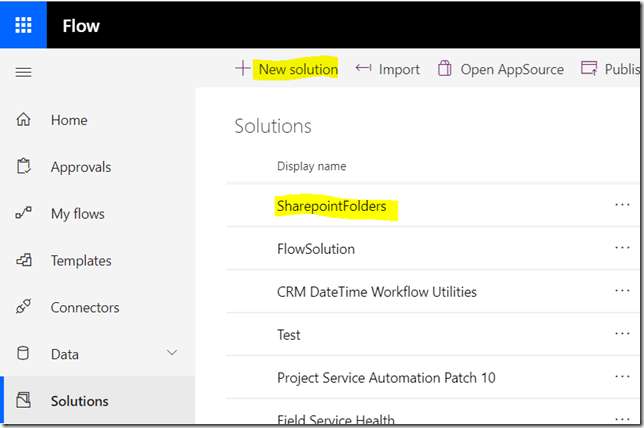Image resolution: width=644 pixels, height=428 pixels.
Task: Open Approvals in sidebar
Action: pyautogui.click(x=81, y=167)
